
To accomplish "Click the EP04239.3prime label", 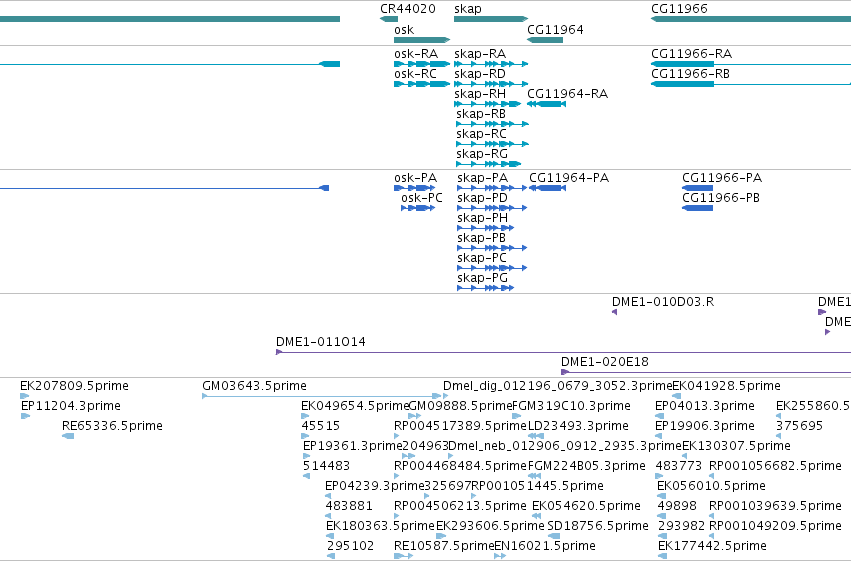I will click(x=374, y=486).
